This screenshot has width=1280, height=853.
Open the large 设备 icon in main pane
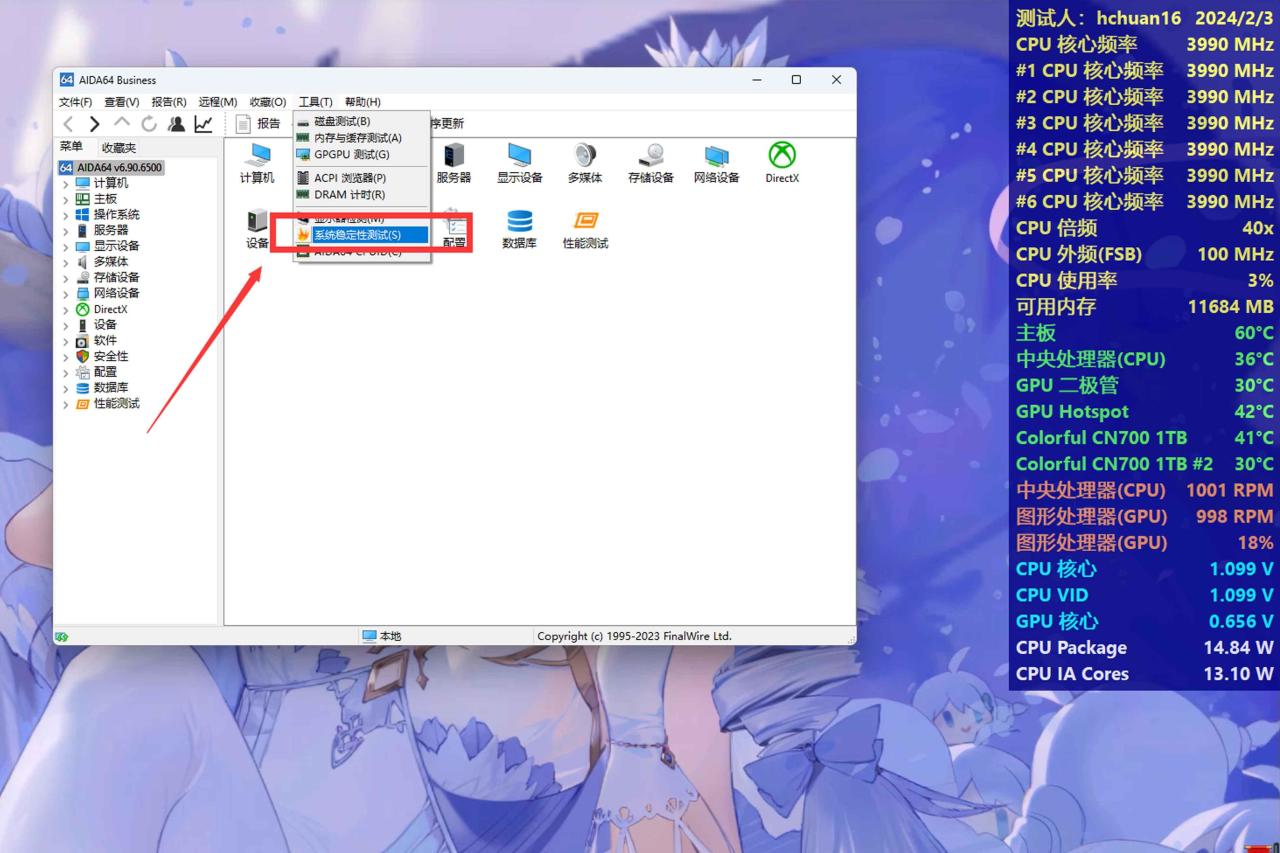(x=257, y=229)
